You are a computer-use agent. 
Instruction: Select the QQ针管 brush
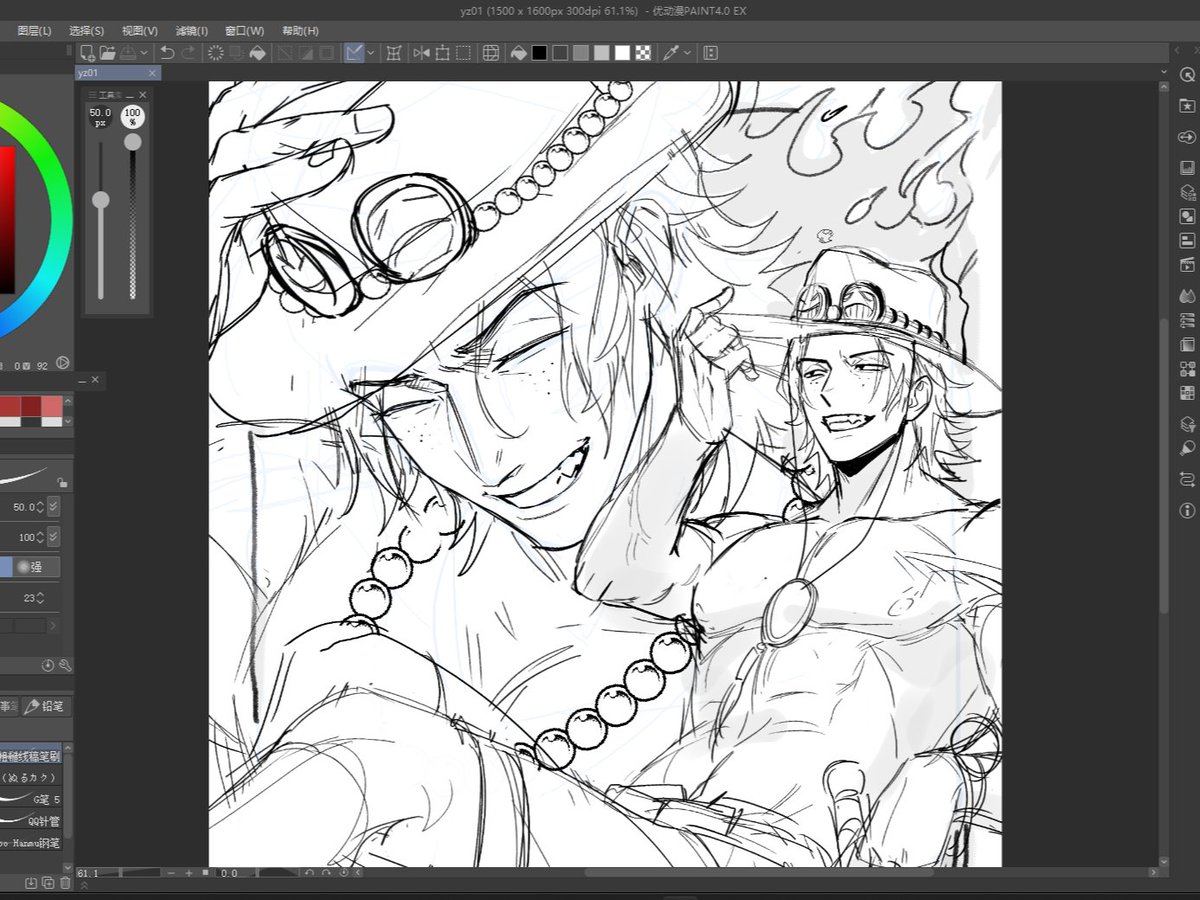[x=31, y=821]
